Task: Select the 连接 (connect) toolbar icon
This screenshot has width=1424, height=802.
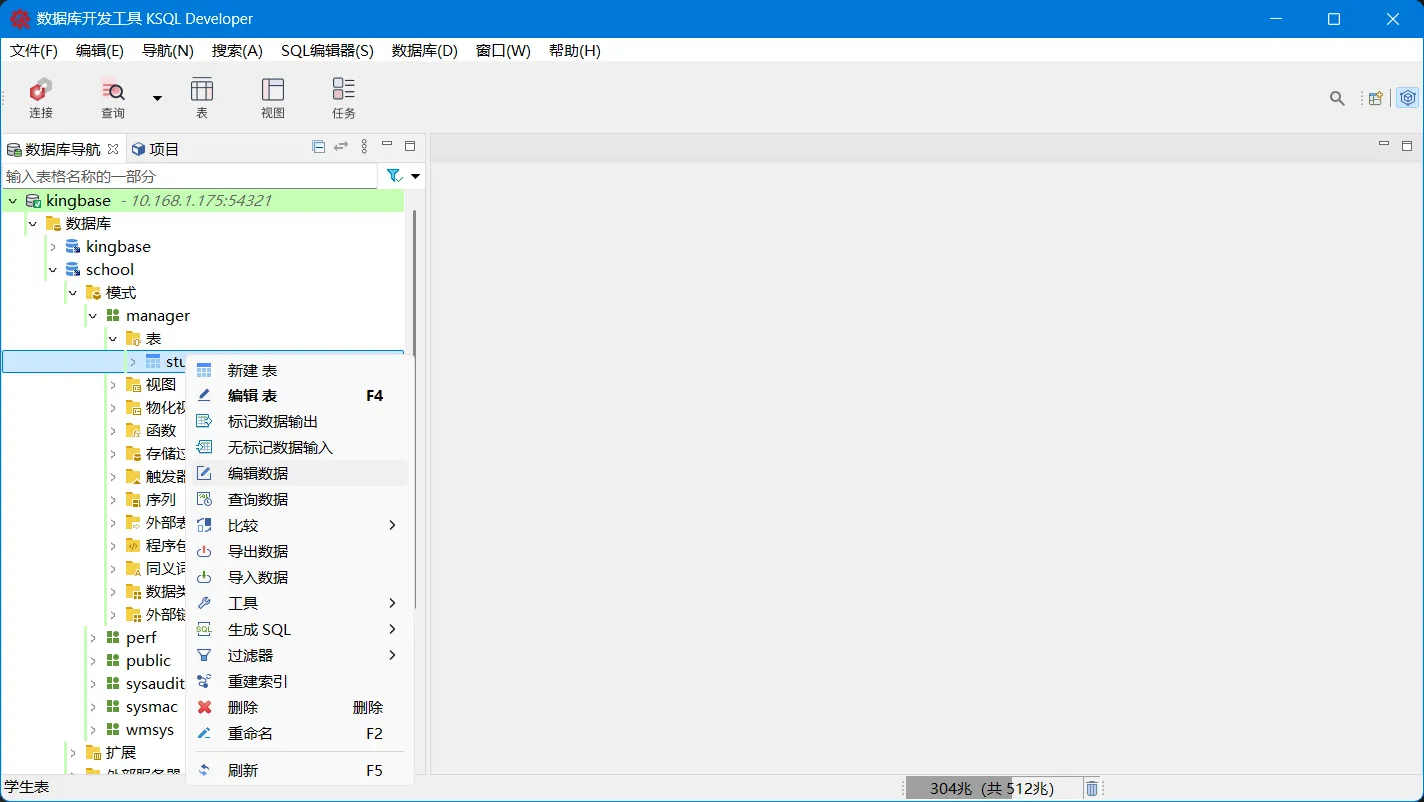Action: pos(40,97)
